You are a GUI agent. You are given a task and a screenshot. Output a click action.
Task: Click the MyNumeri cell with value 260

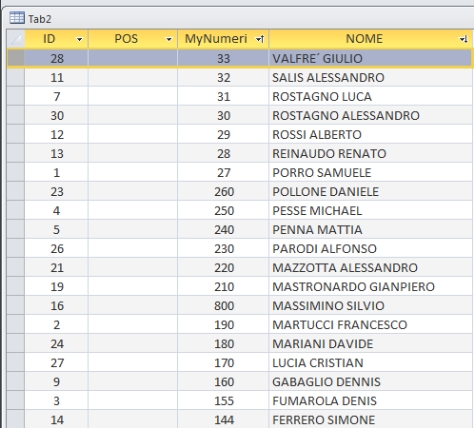click(x=223, y=192)
